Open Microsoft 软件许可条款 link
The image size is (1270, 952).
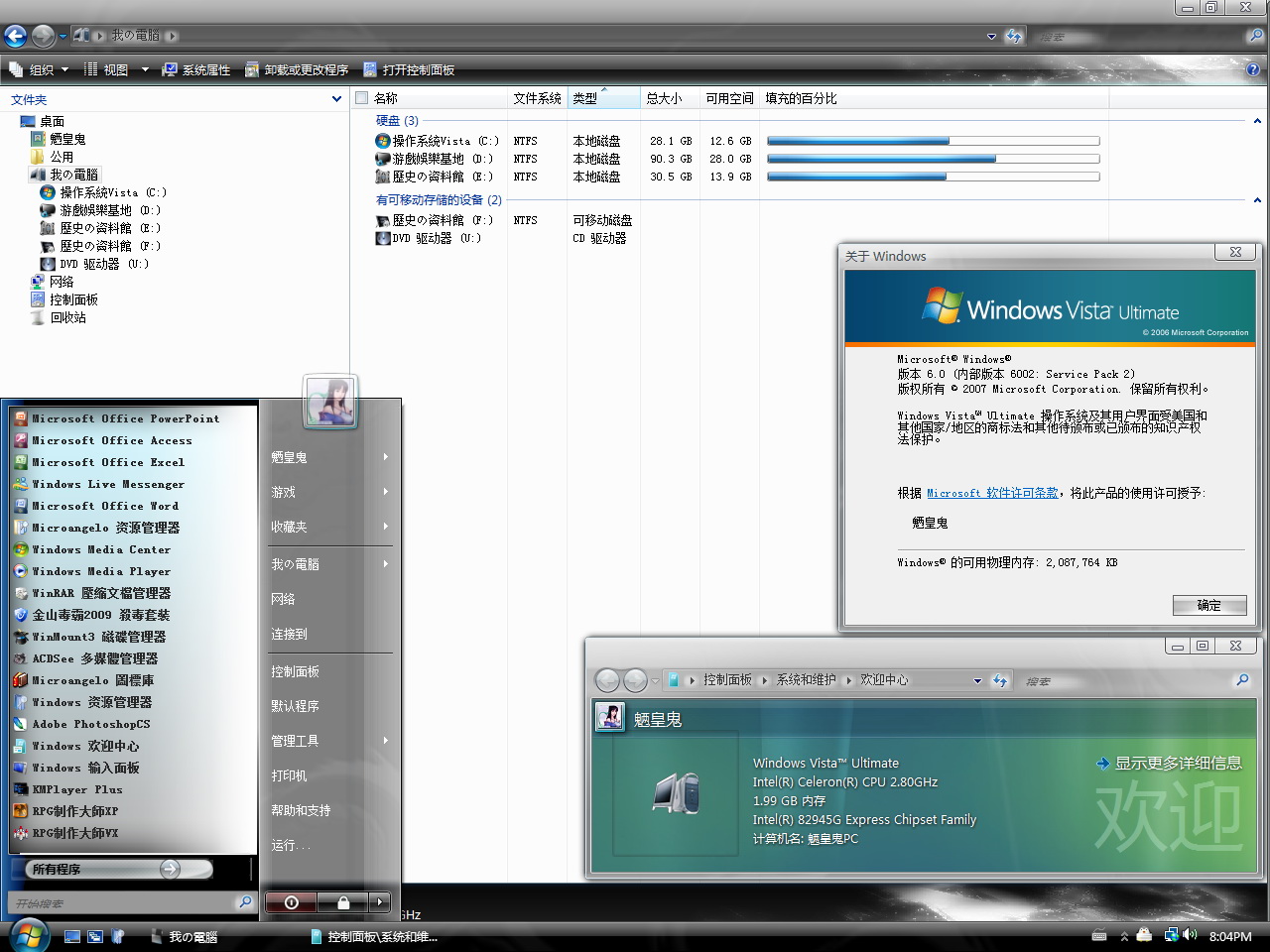click(x=992, y=493)
